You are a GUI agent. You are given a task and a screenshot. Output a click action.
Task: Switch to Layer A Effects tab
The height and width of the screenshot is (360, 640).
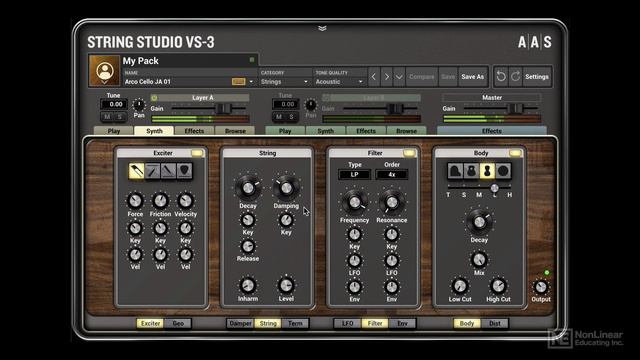pos(194,131)
